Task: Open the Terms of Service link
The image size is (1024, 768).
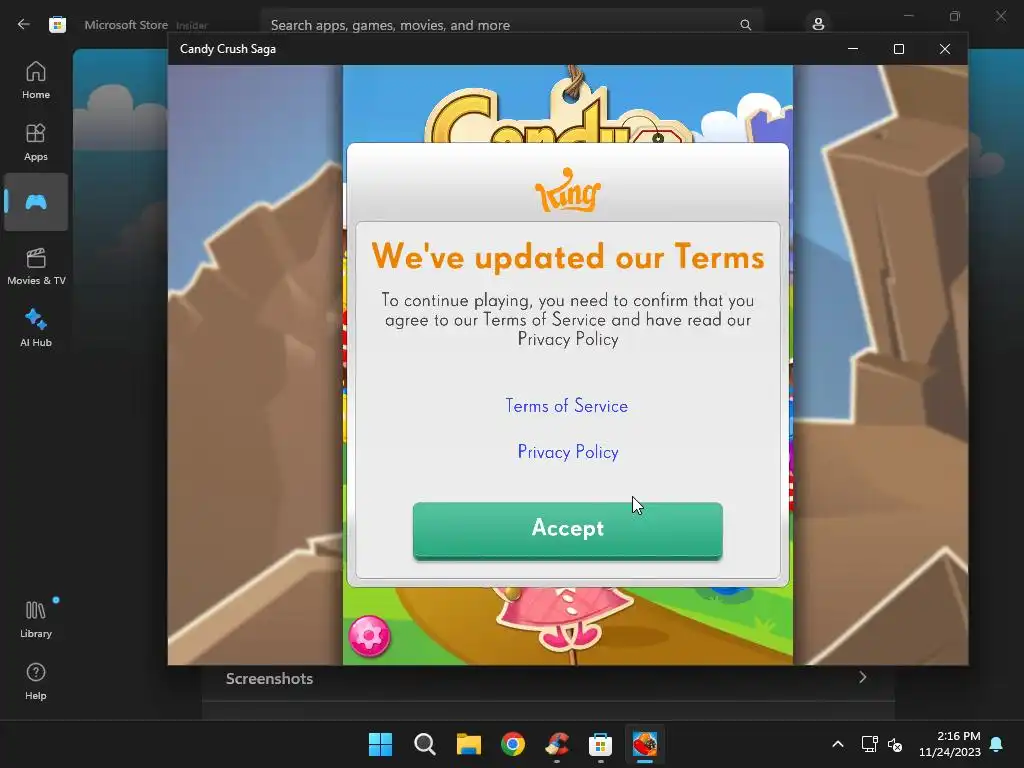Action: 567,406
